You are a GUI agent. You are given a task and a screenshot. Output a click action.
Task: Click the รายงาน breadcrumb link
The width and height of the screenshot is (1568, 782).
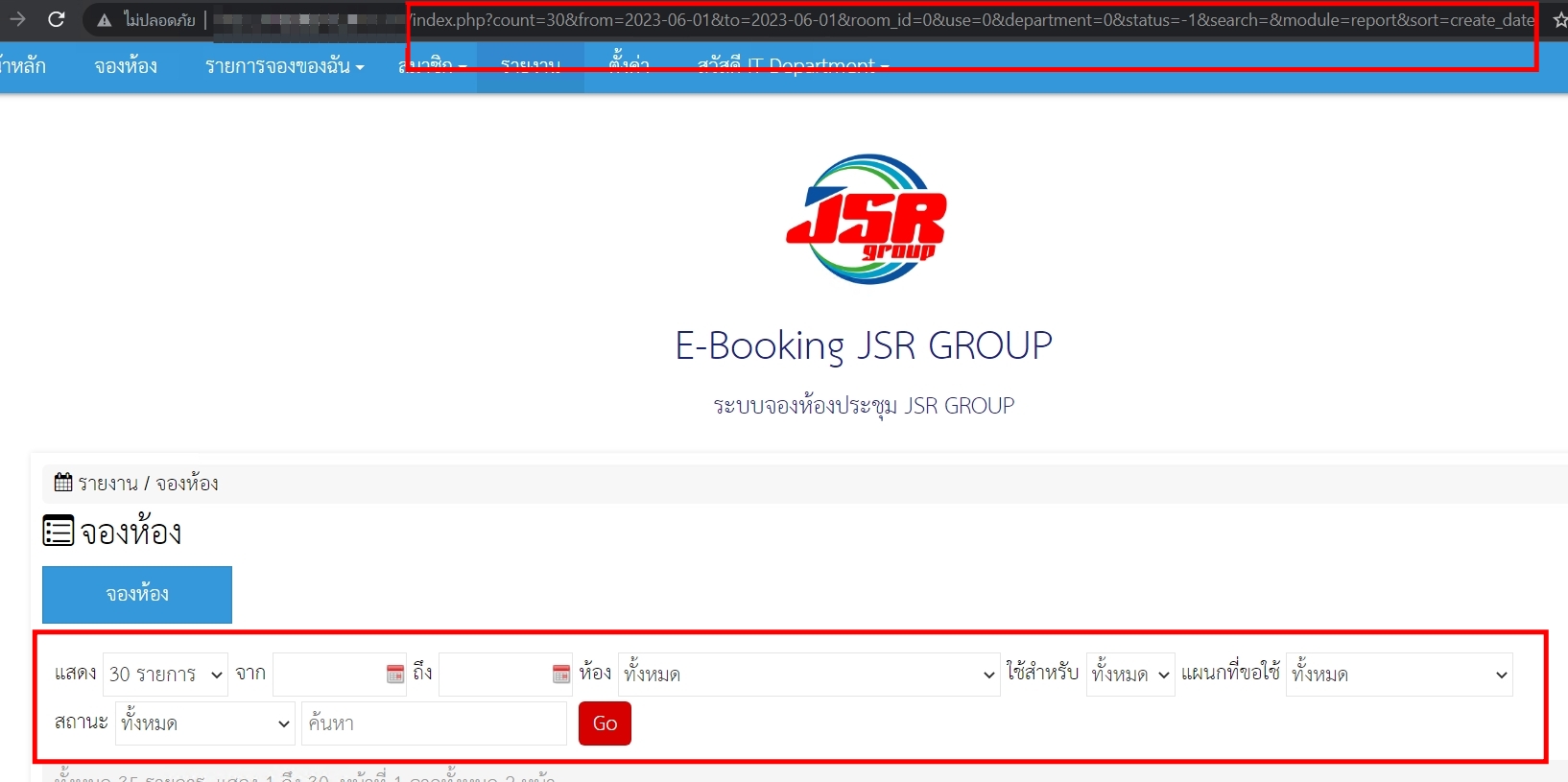pyautogui.click(x=107, y=483)
